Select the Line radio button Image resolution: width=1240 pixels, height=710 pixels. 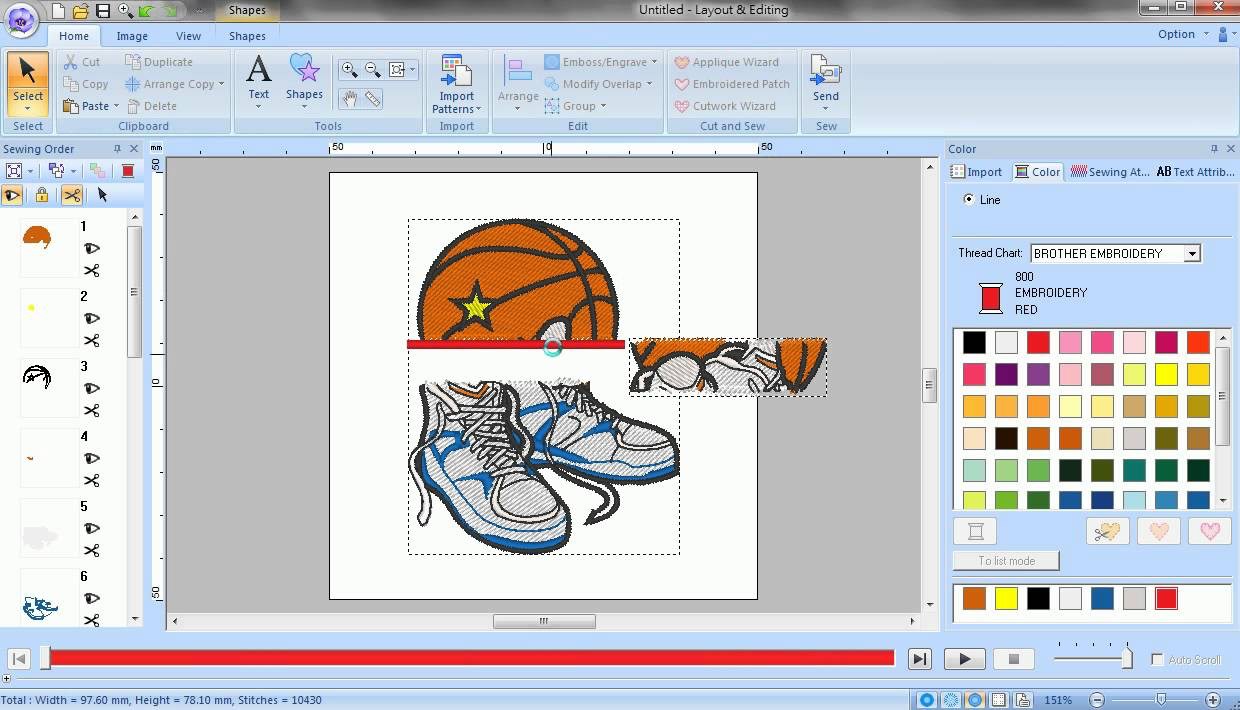point(968,200)
